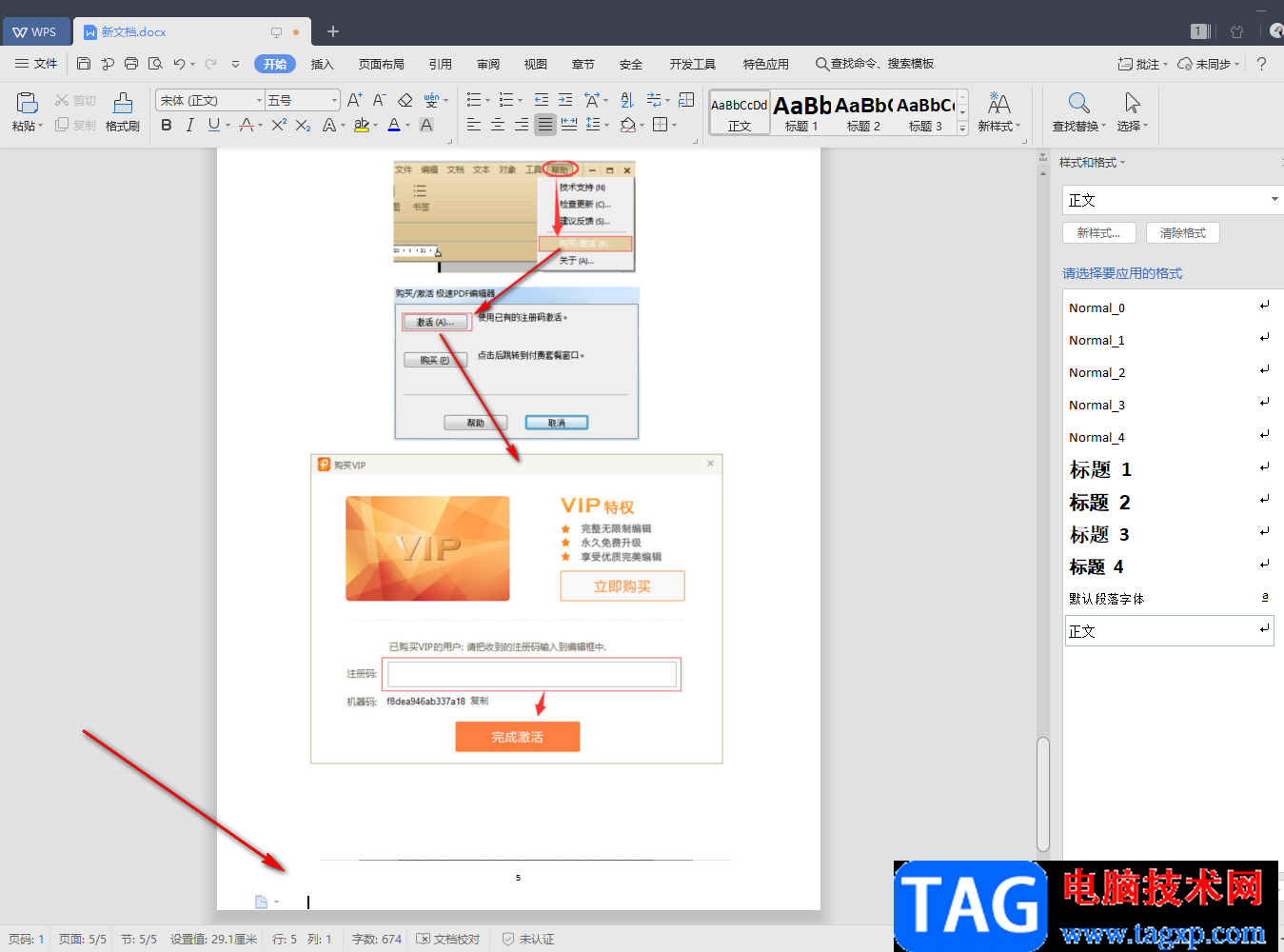The height and width of the screenshot is (952, 1284).
Task: Decrease paragraph indent
Action: [x=542, y=100]
